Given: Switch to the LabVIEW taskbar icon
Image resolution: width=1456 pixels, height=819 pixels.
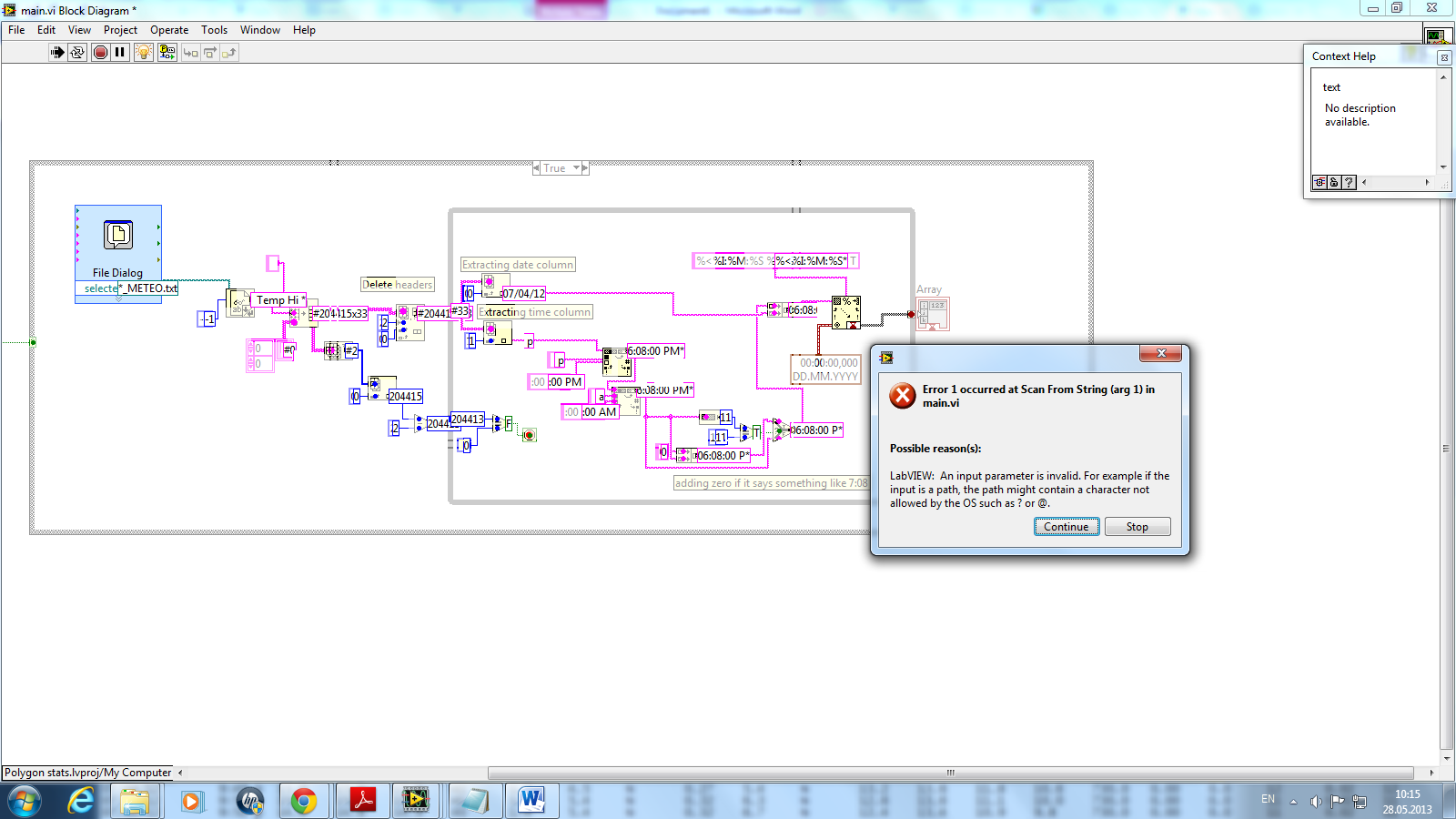Looking at the screenshot, I should [x=416, y=802].
